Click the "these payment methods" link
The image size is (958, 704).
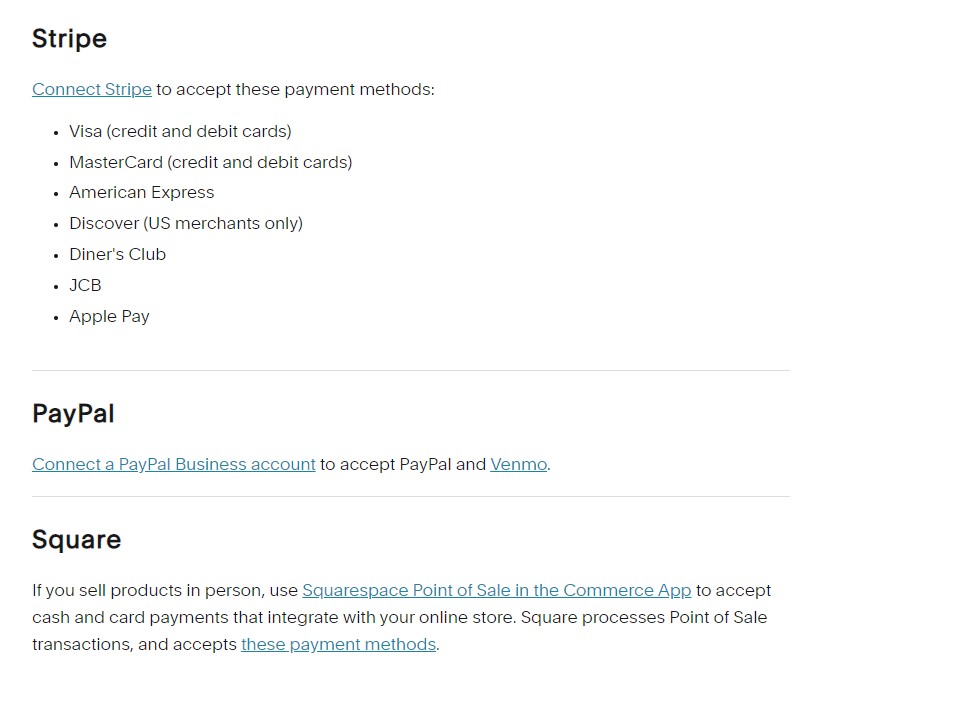[338, 644]
